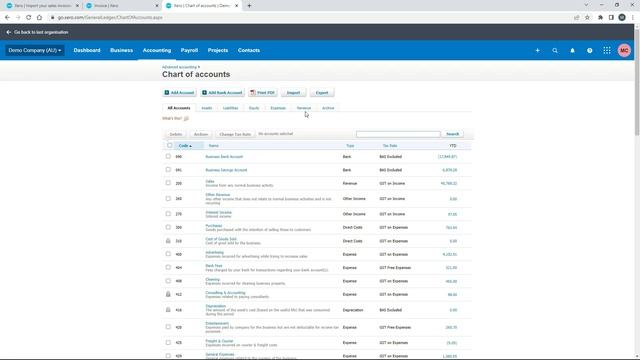The image size is (640, 360).
Task: Open the Business menu
Action: pos(122,51)
